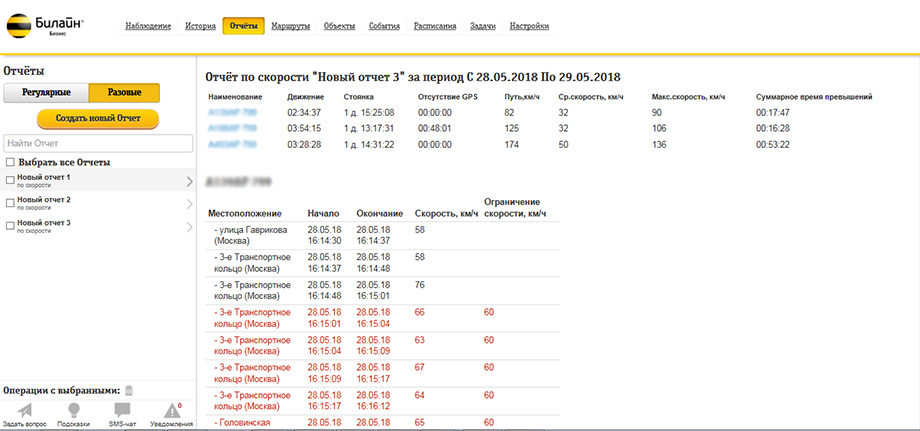Open the first blurred vehicle name link in summary
Screen dimensions: 920x431
[232, 112]
